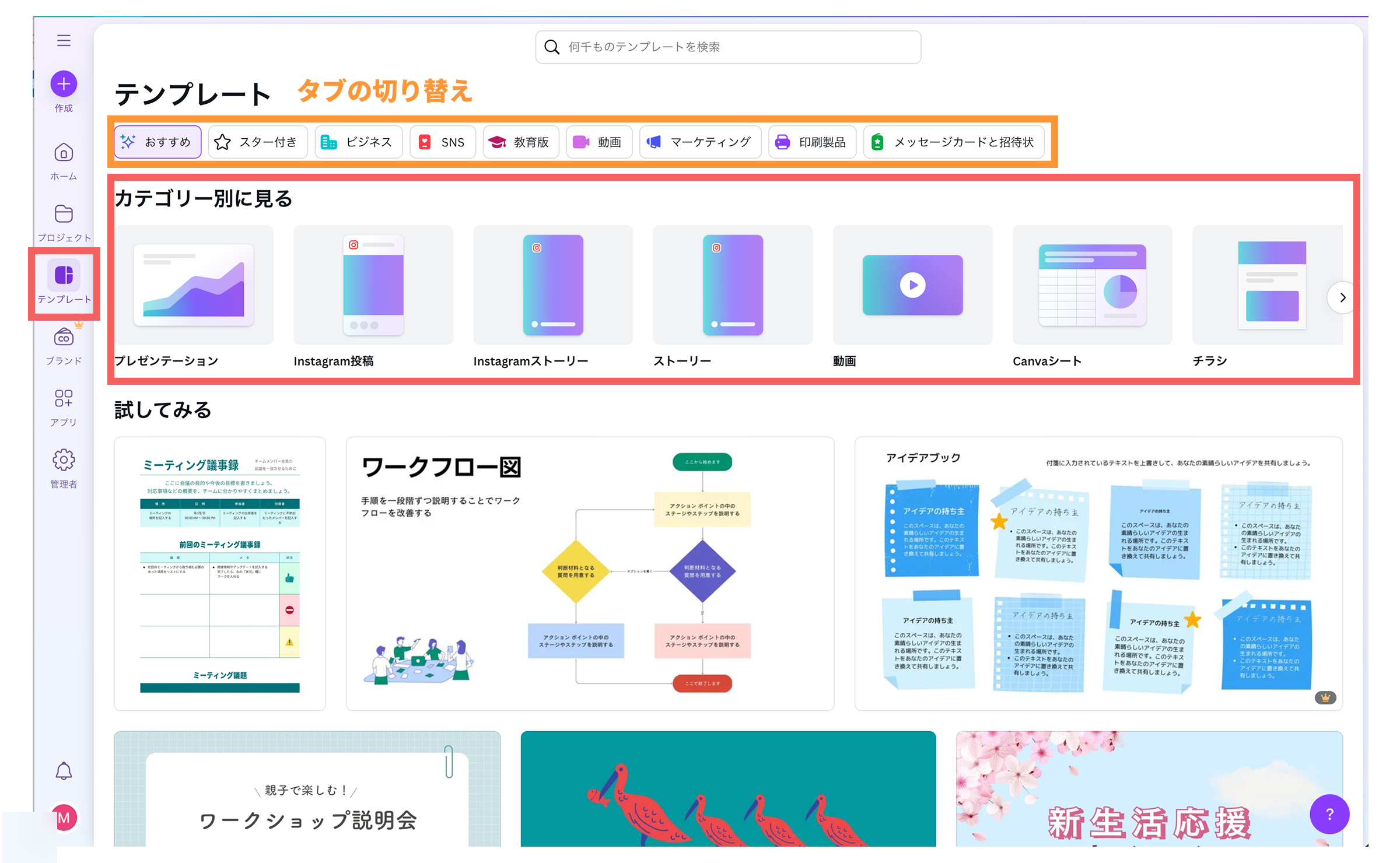Go to ホーム in sidebar
1400x863 pixels.
tap(64, 162)
